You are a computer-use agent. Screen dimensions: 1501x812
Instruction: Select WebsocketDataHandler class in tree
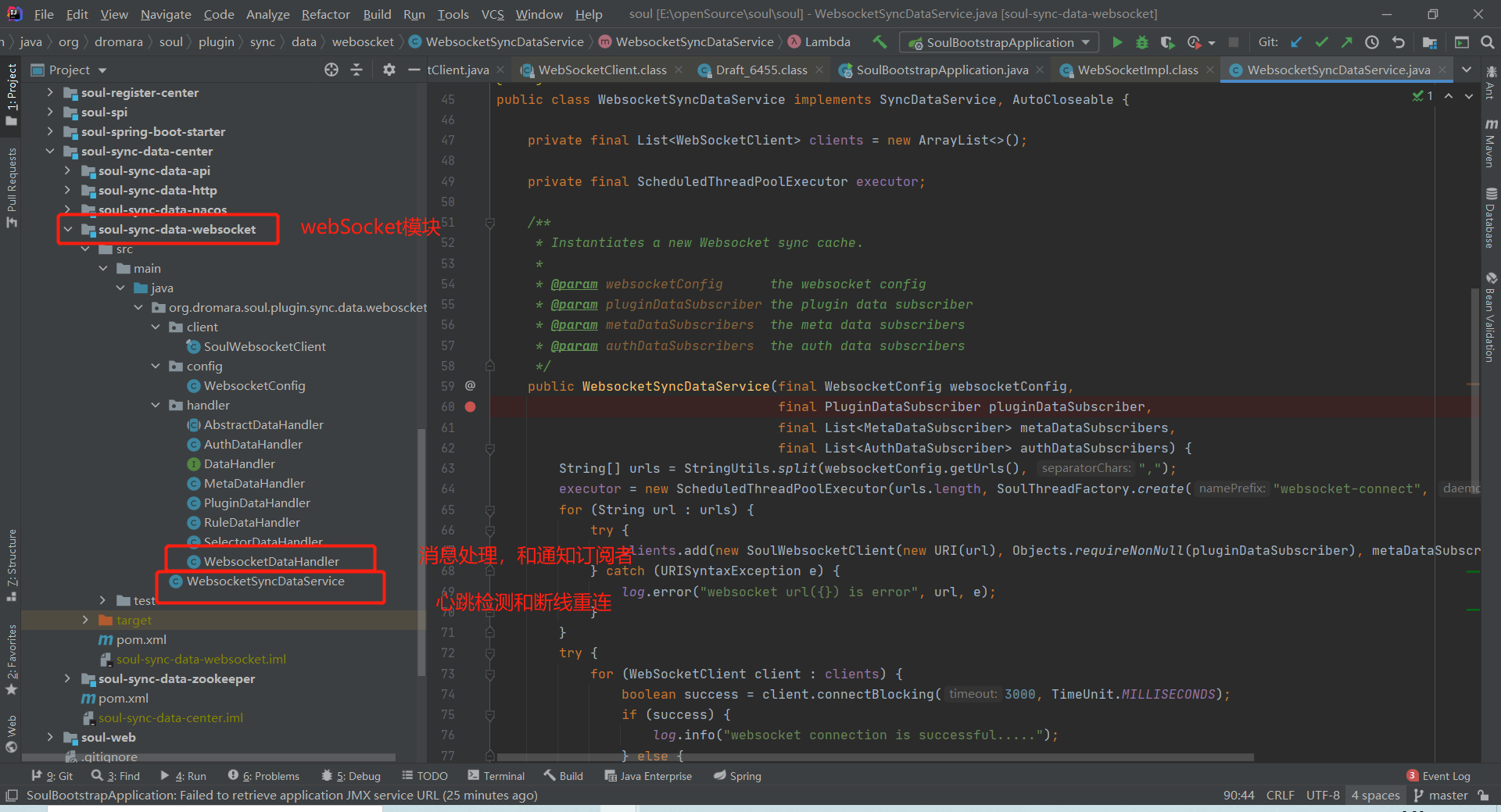[270, 562]
